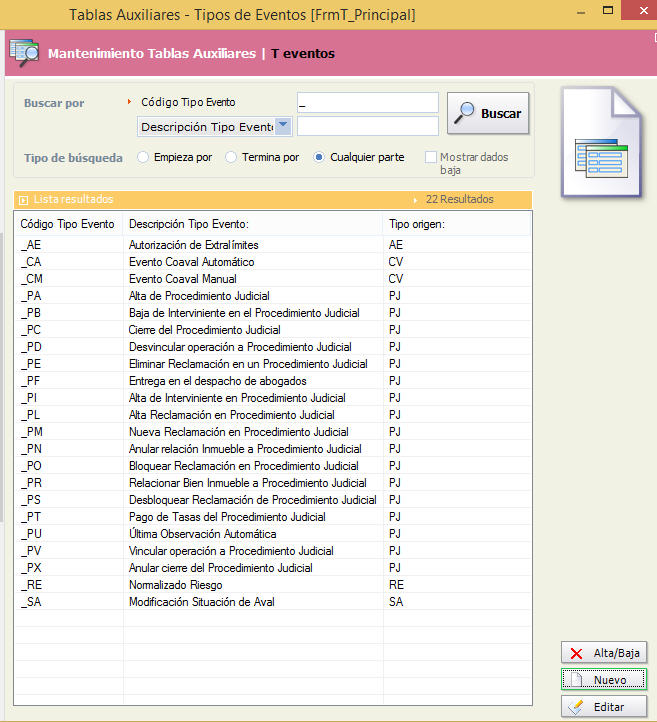The height and width of the screenshot is (722, 657).
Task: Click the AE tipo origen cell
Action: (396, 245)
